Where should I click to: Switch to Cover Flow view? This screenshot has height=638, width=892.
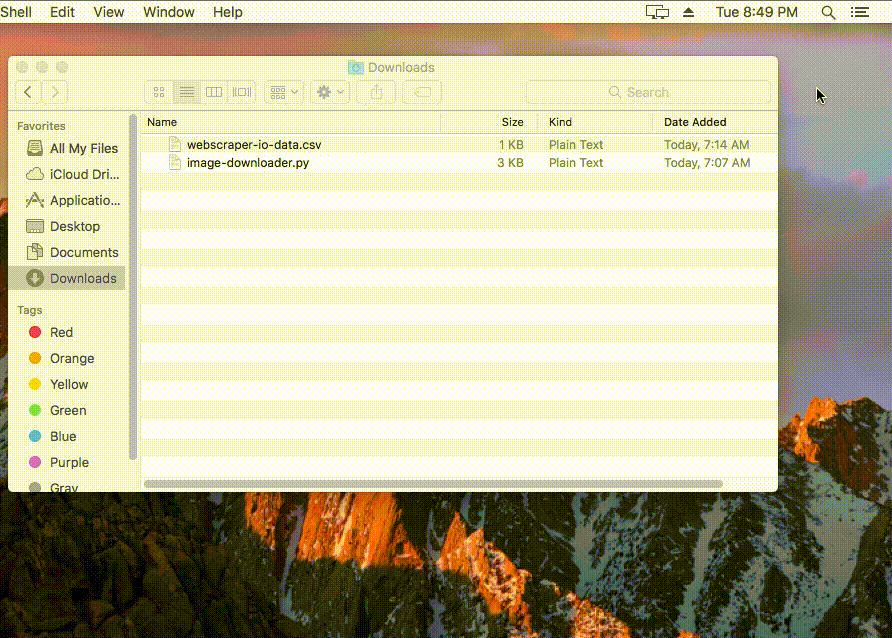point(241,92)
